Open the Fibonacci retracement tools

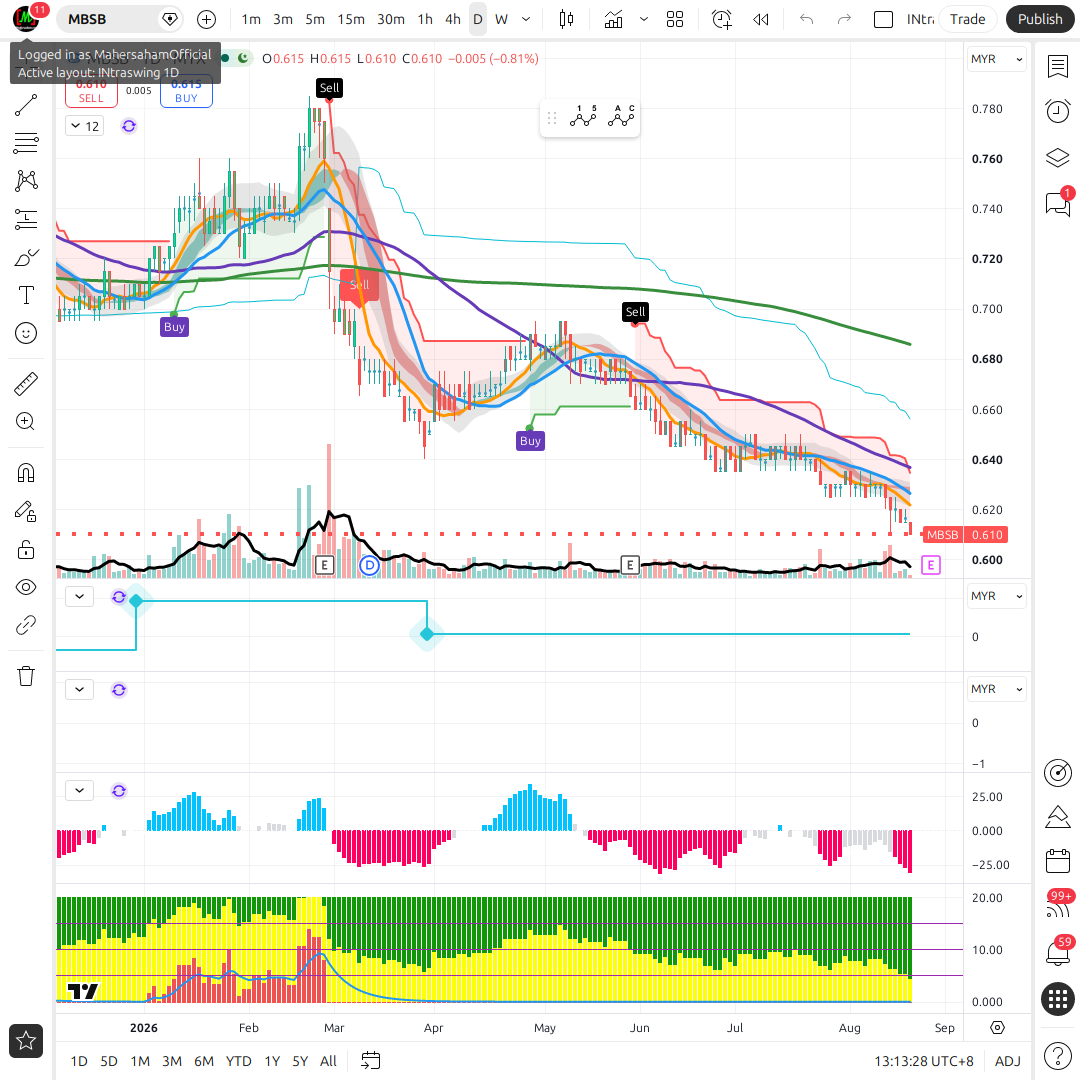25,143
